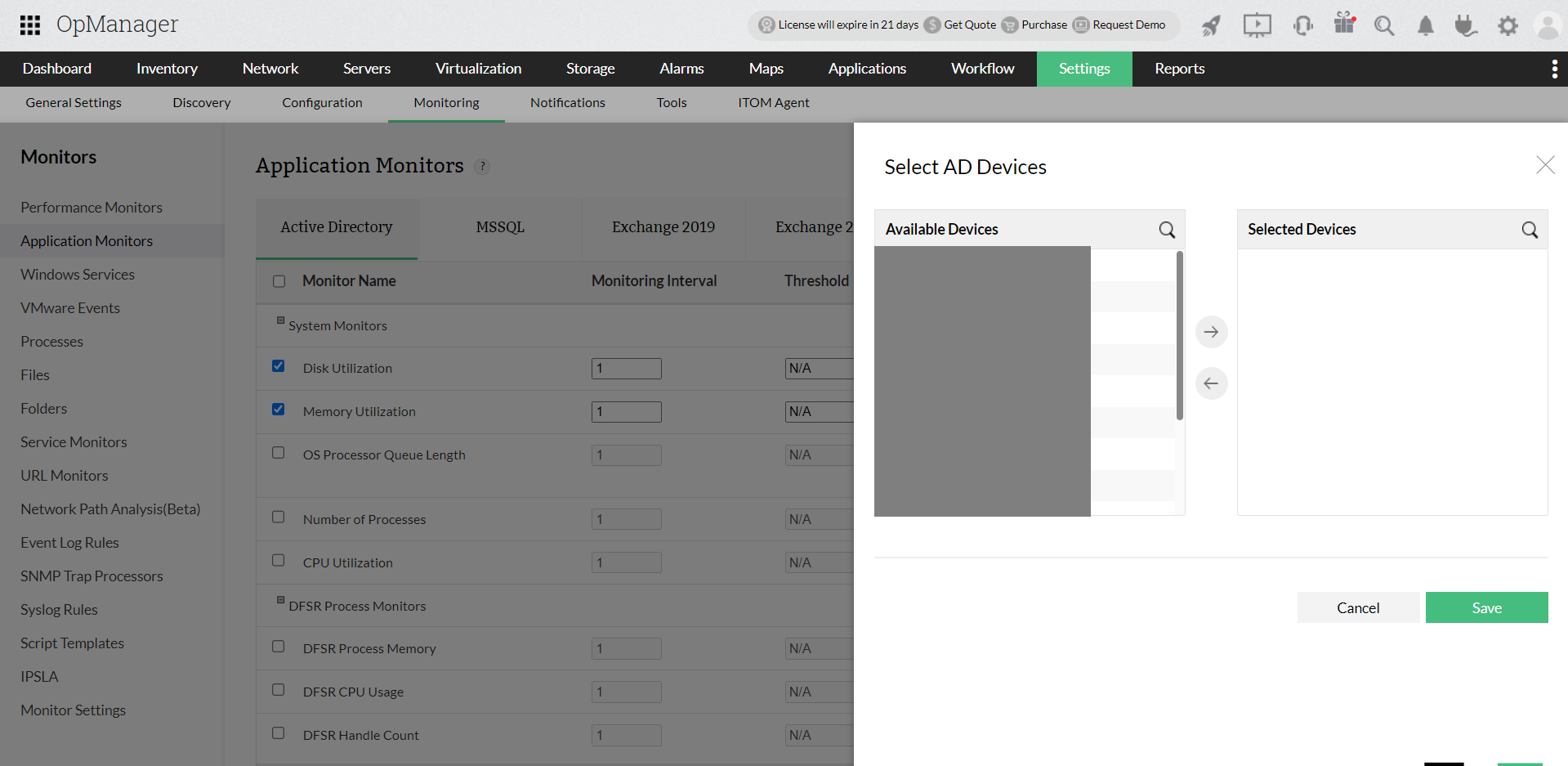Open the gift box icon
The height and width of the screenshot is (766, 1568).
pos(1344,23)
